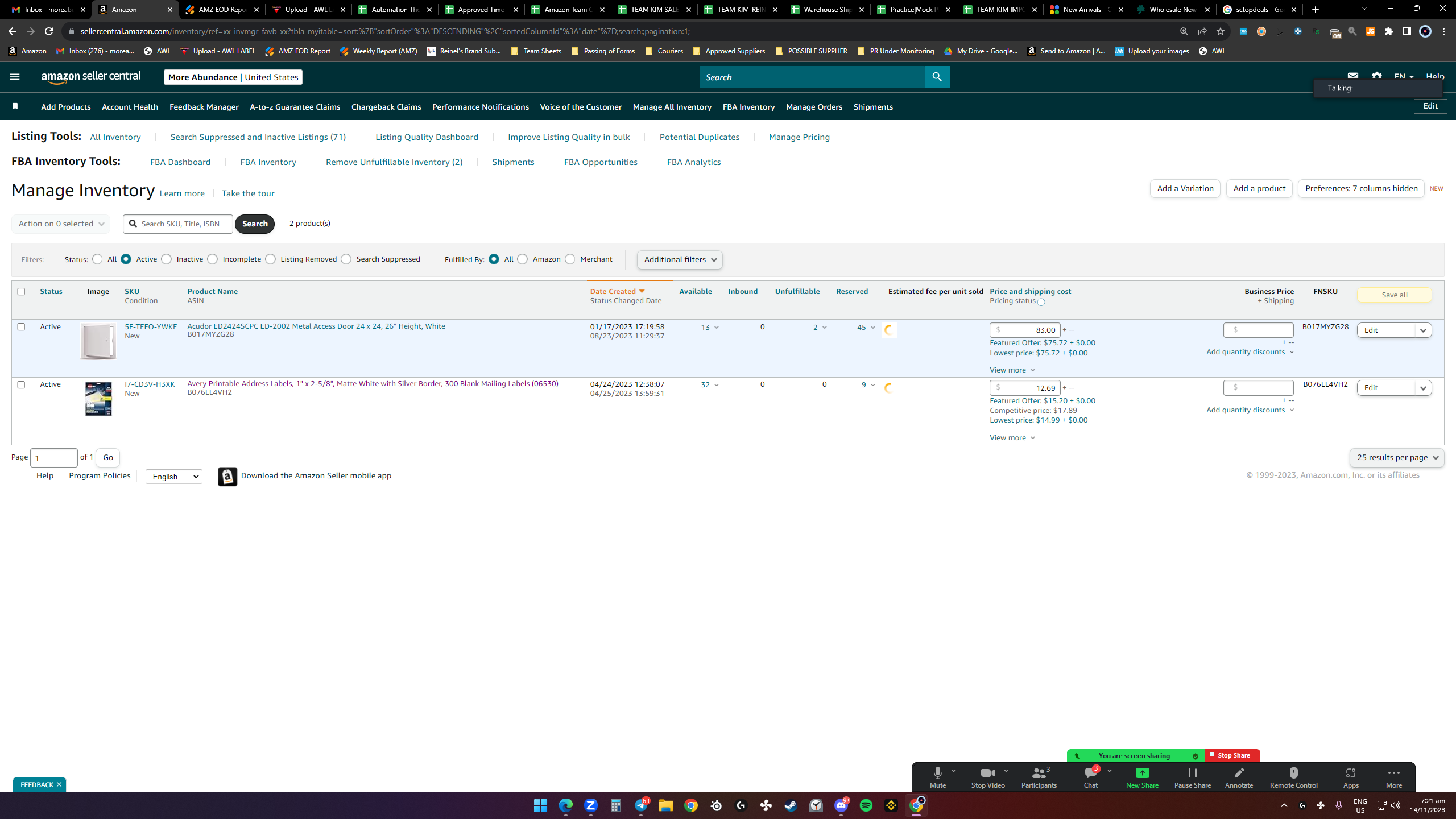Switch to the AMZ EOD Report browser tab
Screen dimensions: 1456x819
[222, 10]
